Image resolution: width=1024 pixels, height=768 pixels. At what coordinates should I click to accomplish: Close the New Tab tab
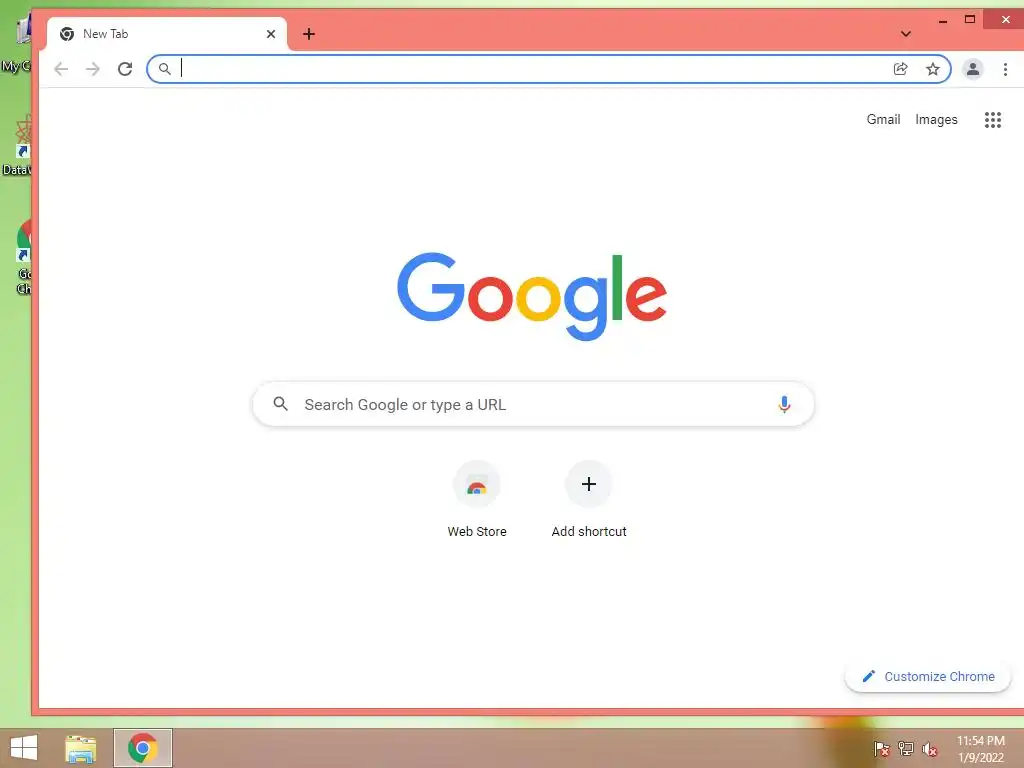pos(270,34)
